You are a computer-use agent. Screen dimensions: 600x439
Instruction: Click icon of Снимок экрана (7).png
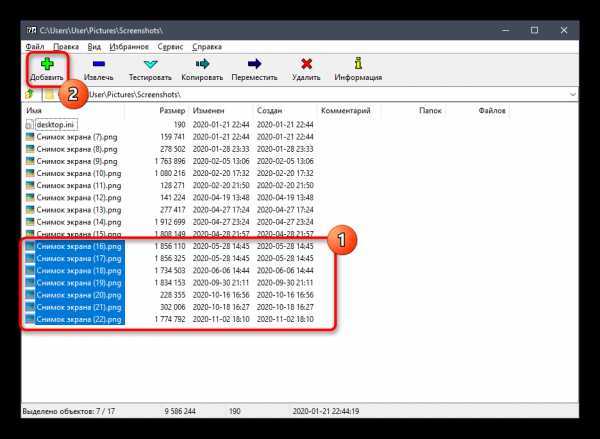tap(30, 137)
